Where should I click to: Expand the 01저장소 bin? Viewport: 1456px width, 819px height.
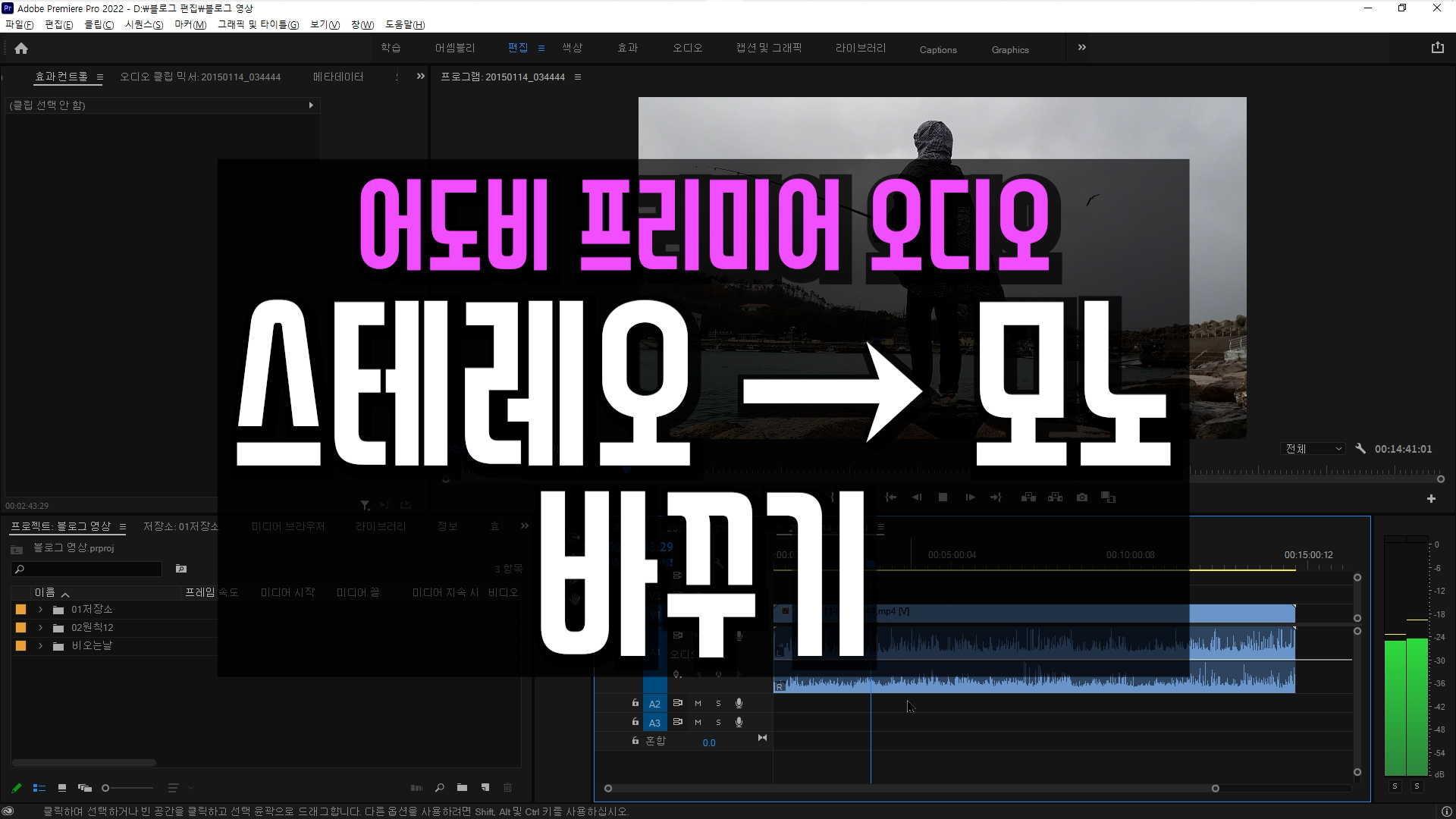click(x=40, y=610)
